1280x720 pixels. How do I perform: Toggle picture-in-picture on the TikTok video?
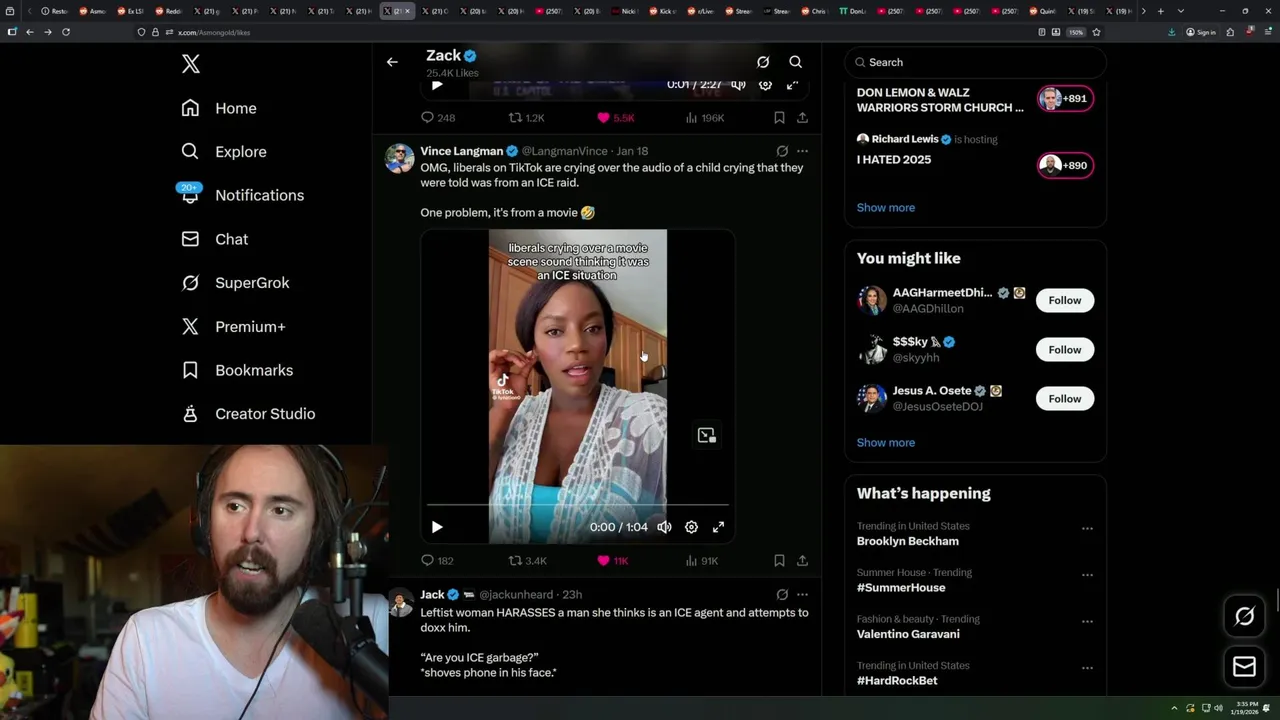tap(706, 435)
